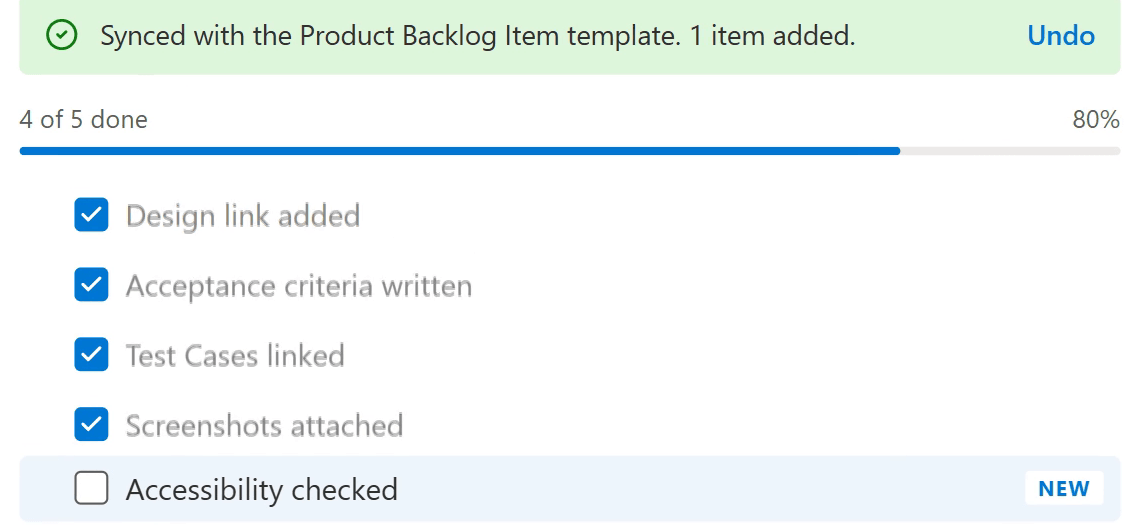Select the 'Accessibility checked' item label
The width and height of the screenshot is (1140, 525).
tap(262, 489)
